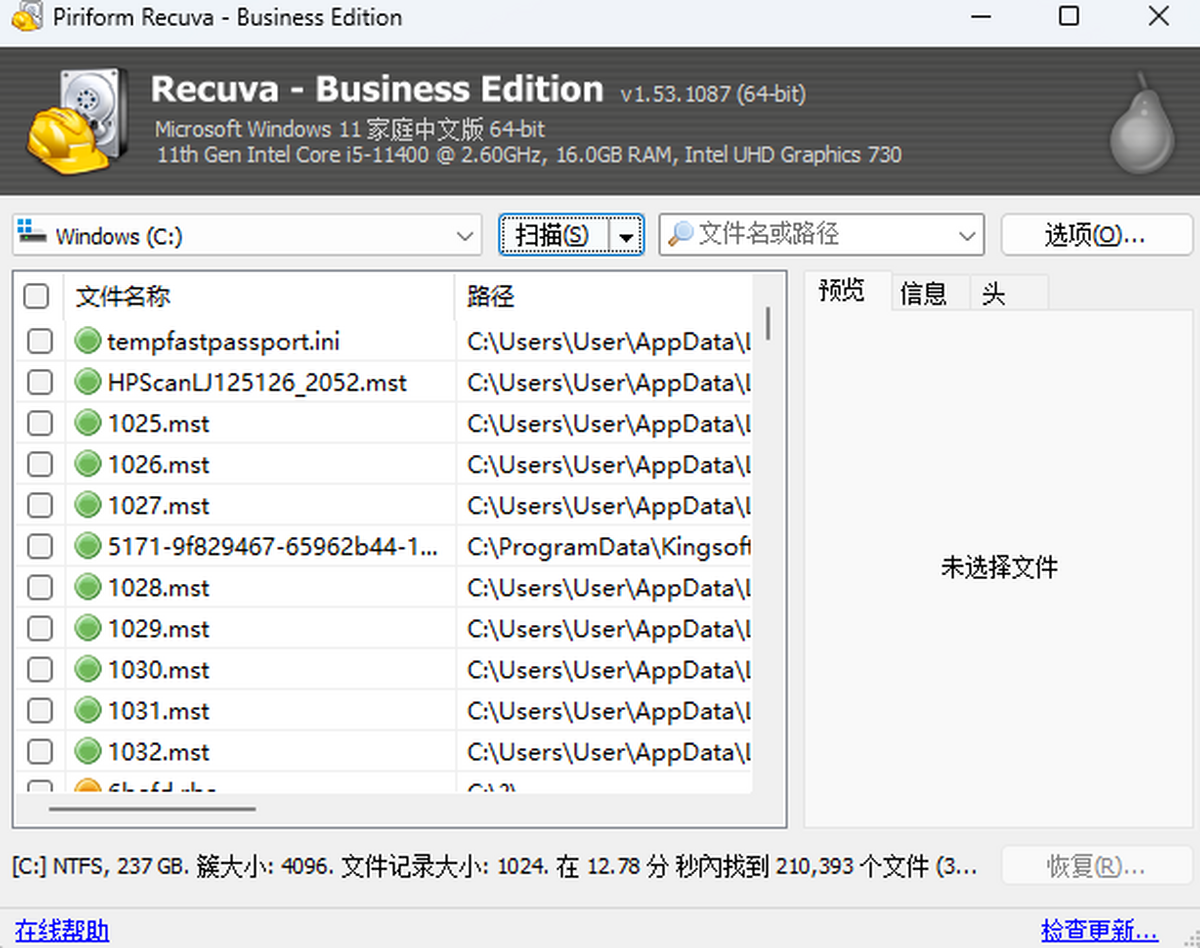Select the checkbox for 5171-9f829467 file
The image size is (1200, 948).
coord(39,547)
